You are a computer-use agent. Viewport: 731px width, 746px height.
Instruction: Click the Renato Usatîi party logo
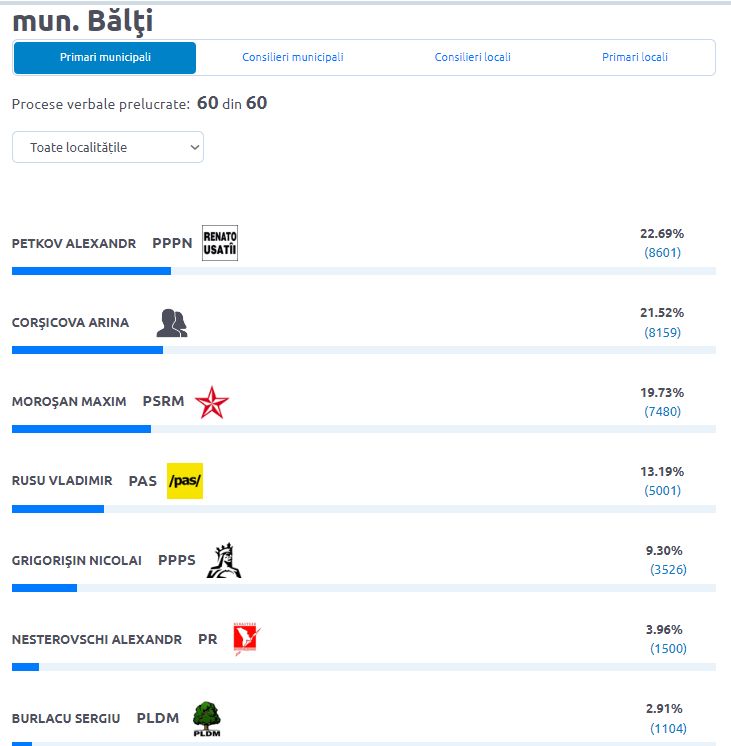(x=220, y=243)
